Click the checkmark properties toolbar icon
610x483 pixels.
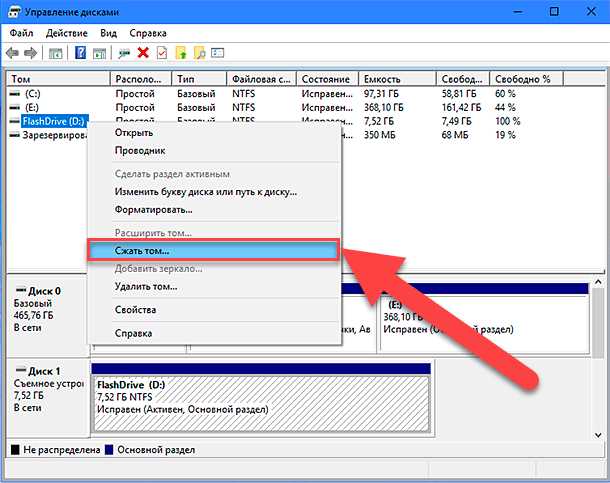pyautogui.click(x=162, y=53)
